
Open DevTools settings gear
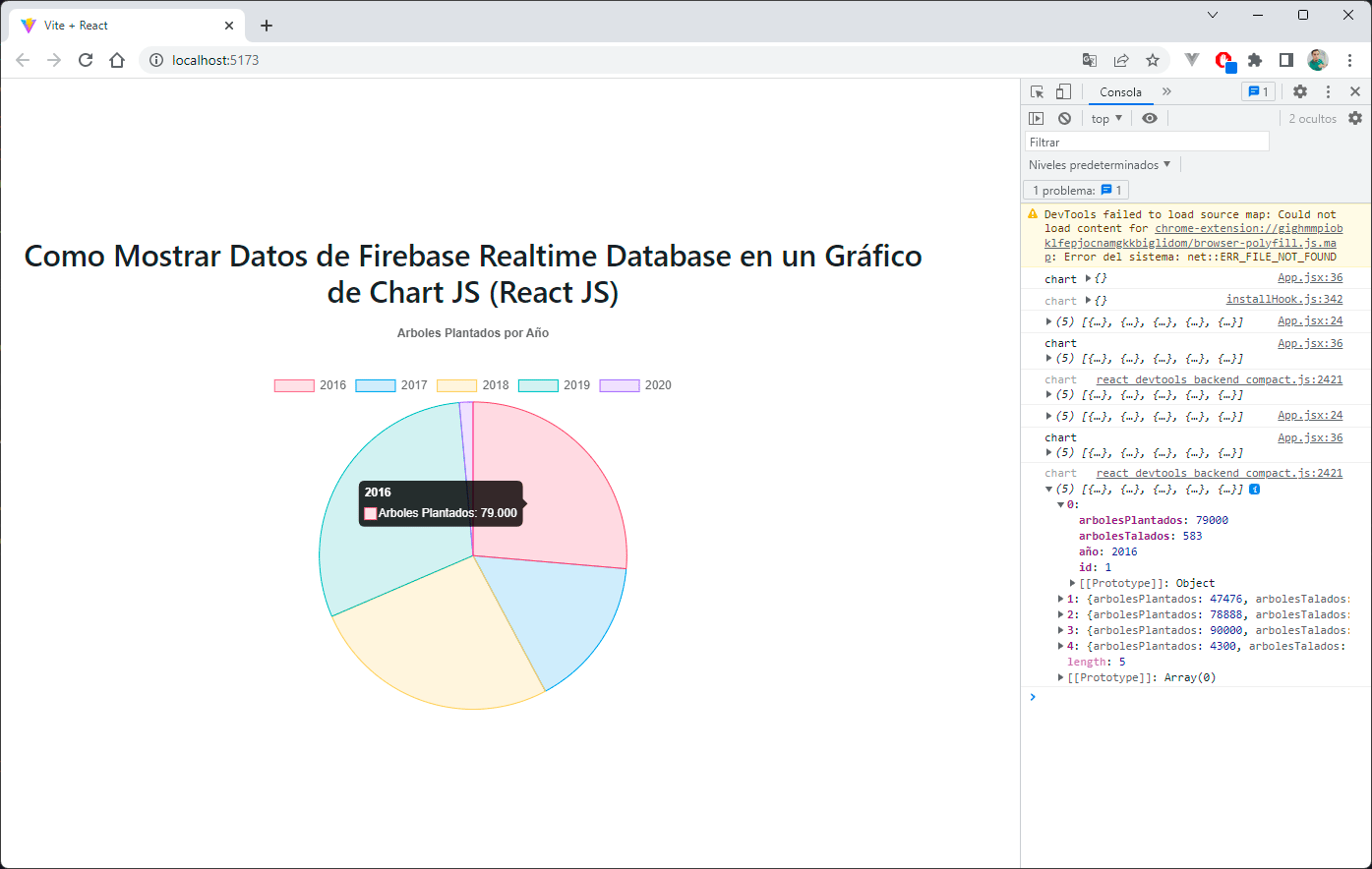pos(1300,91)
